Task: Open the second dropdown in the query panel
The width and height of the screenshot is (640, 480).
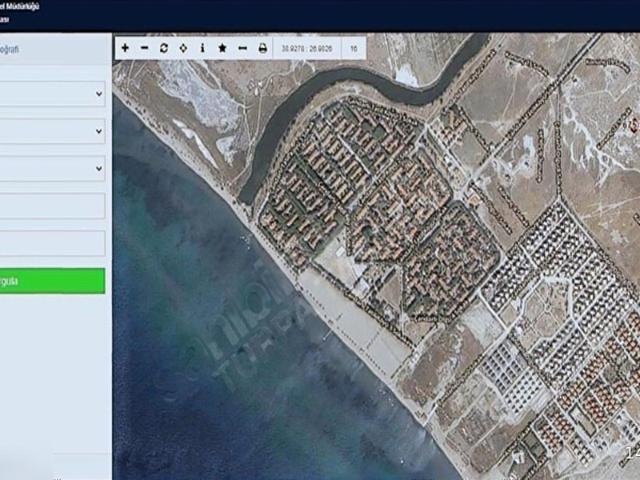Action: (52, 131)
